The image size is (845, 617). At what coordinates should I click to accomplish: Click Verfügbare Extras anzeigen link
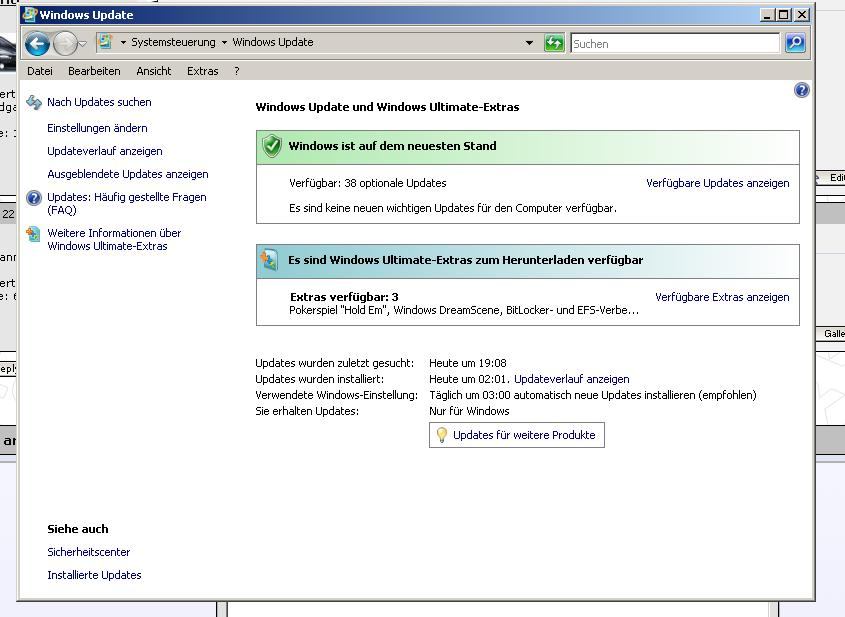(x=722, y=297)
